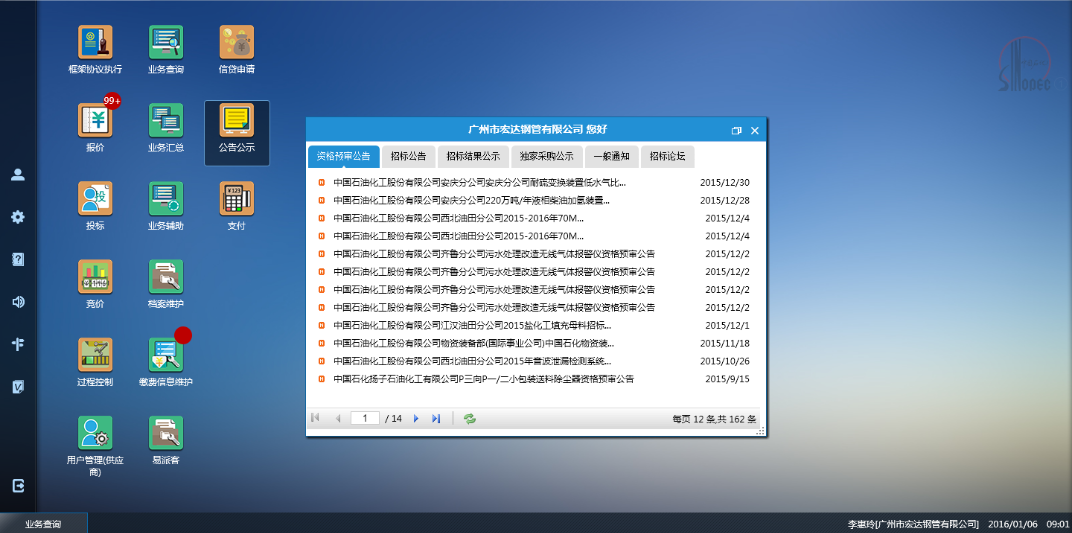Open the 2015/12/30 安庆分公司 announcement
The width and height of the screenshot is (1072, 533).
click(x=479, y=183)
